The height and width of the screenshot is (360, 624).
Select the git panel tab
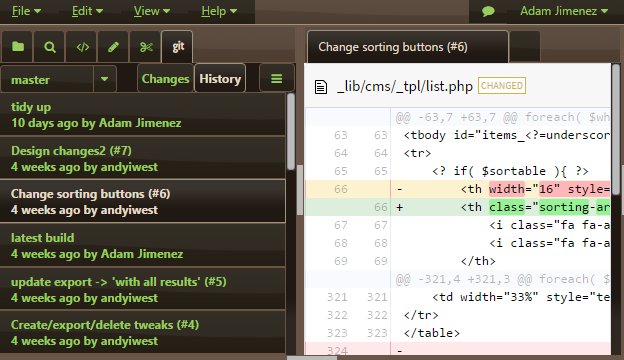click(x=177, y=47)
